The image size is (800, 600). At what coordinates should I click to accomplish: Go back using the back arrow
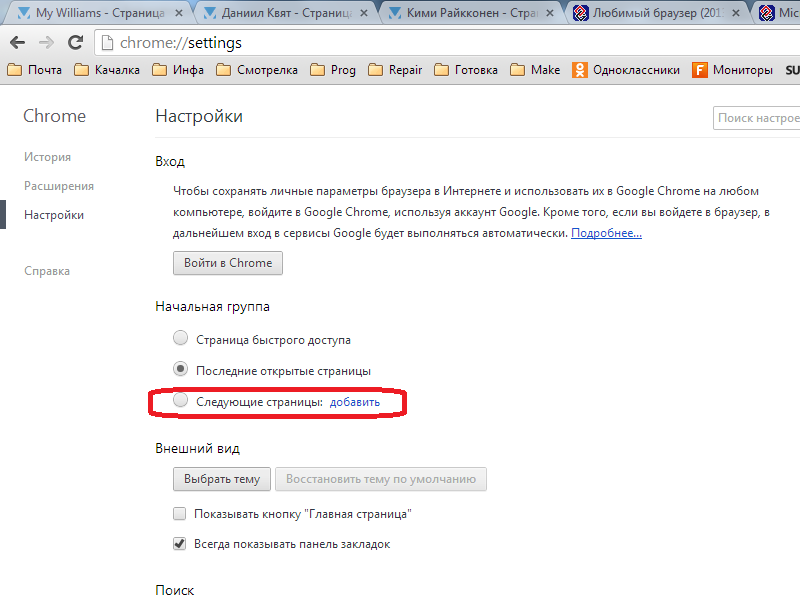click(x=17, y=43)
